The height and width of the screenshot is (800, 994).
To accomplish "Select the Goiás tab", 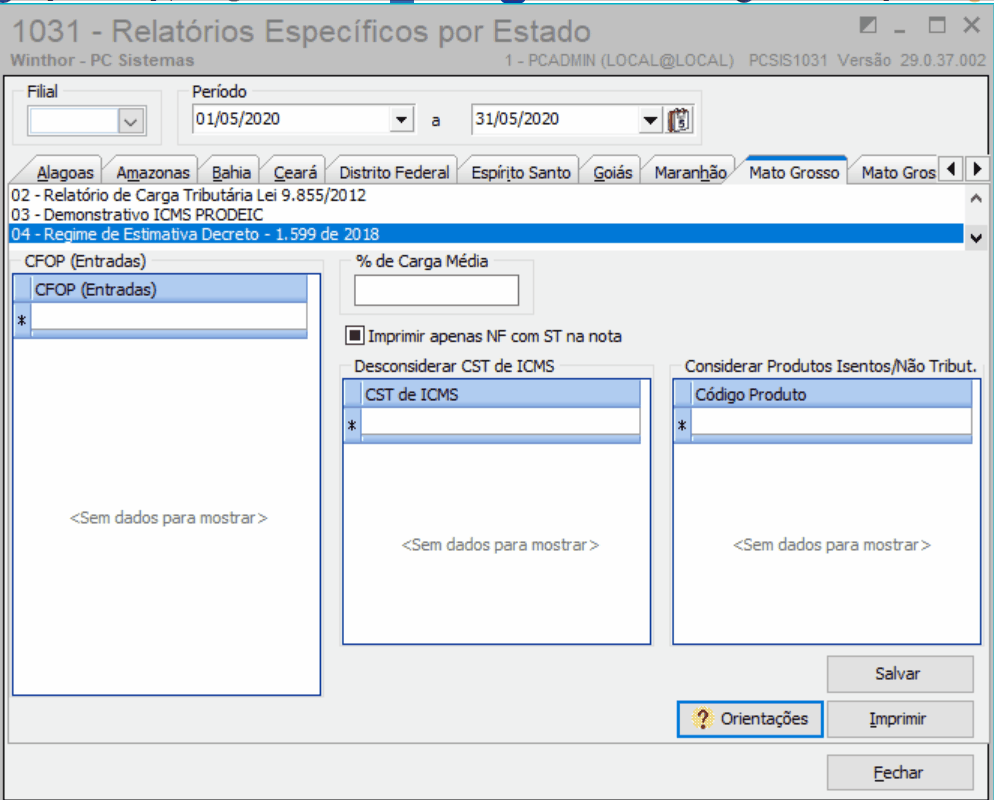I will (x=612, y=172).
